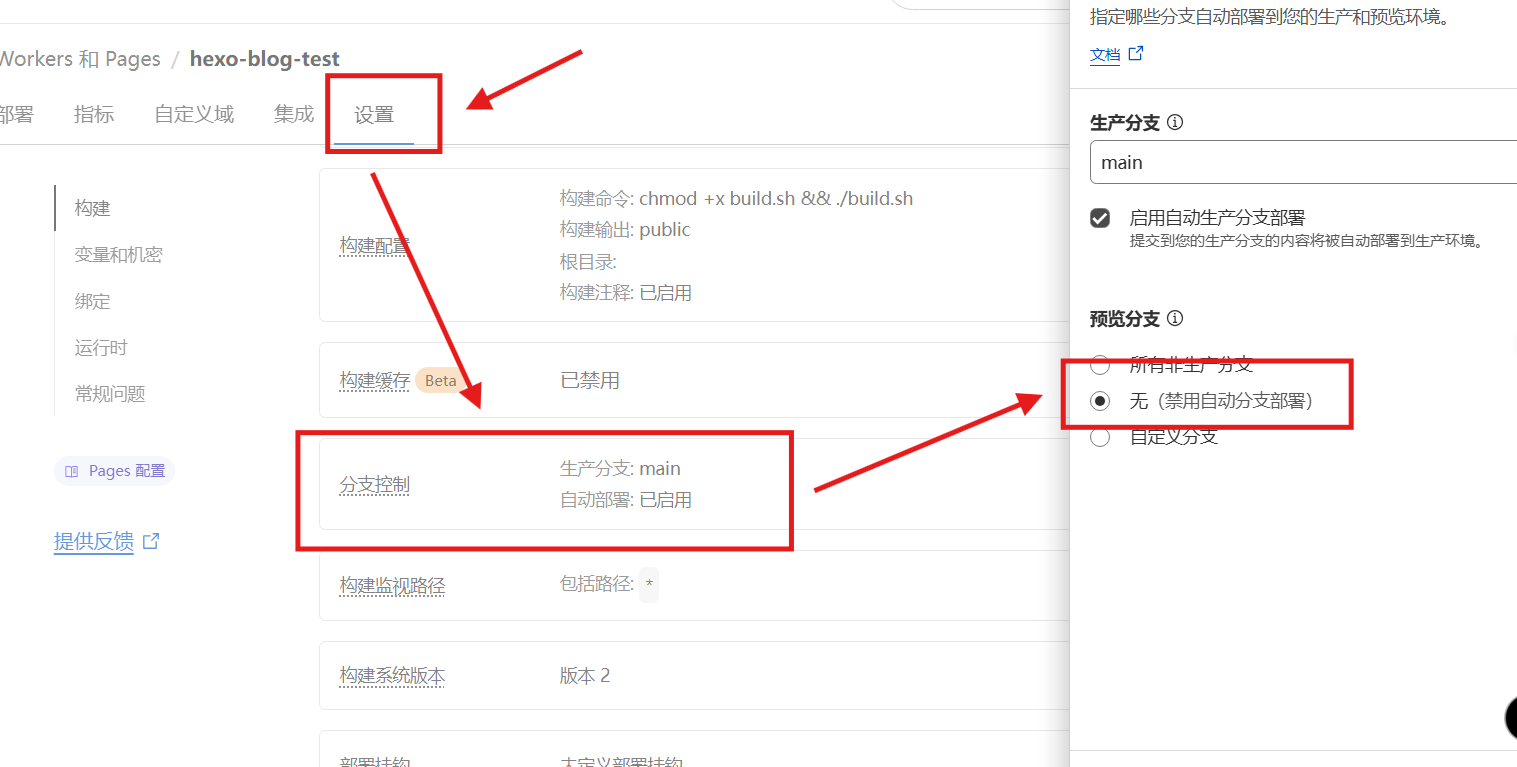Viewport: 1517px width, 767px height.
Task: Click the book icon in Pages 配置 badge
Action: click(71, 471)
